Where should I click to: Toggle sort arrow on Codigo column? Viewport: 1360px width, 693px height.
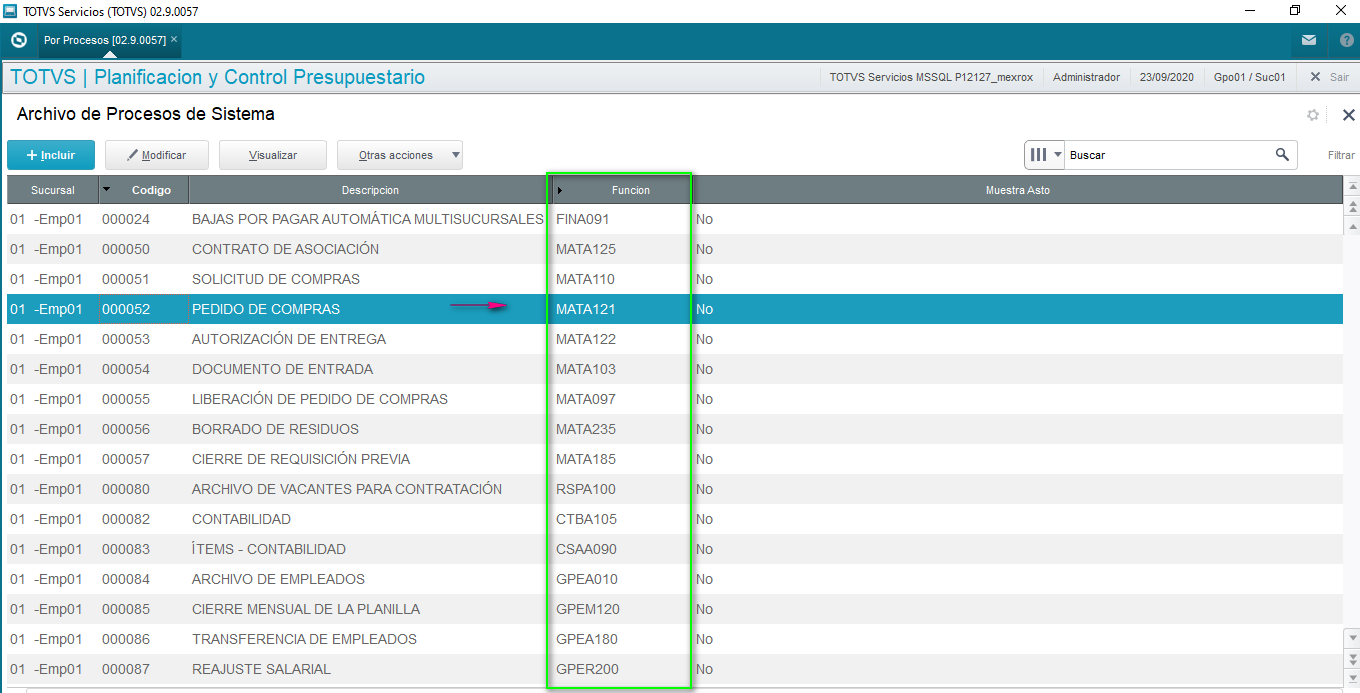pos(107,190)
